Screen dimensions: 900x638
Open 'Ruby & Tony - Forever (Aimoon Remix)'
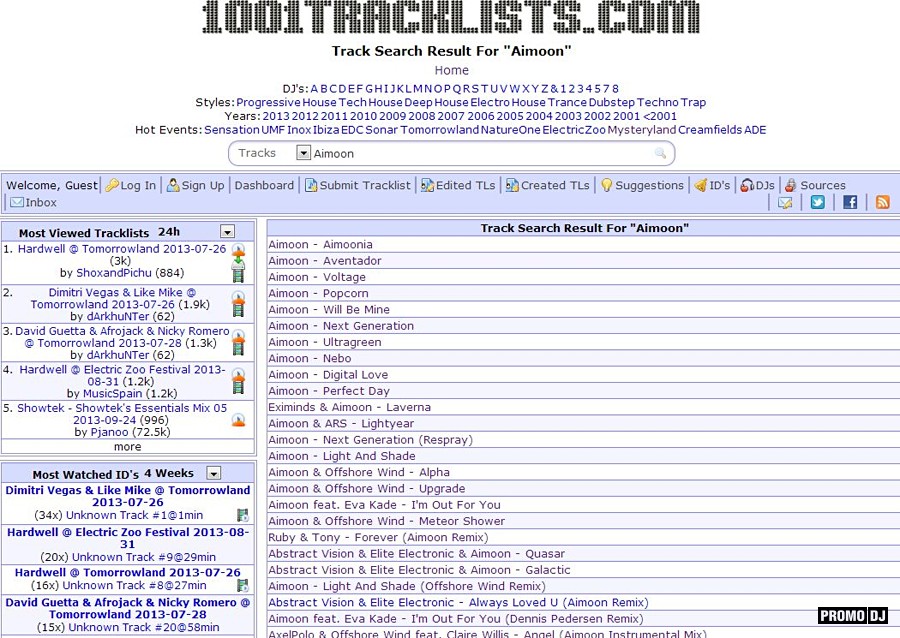(x=378, y=537)
